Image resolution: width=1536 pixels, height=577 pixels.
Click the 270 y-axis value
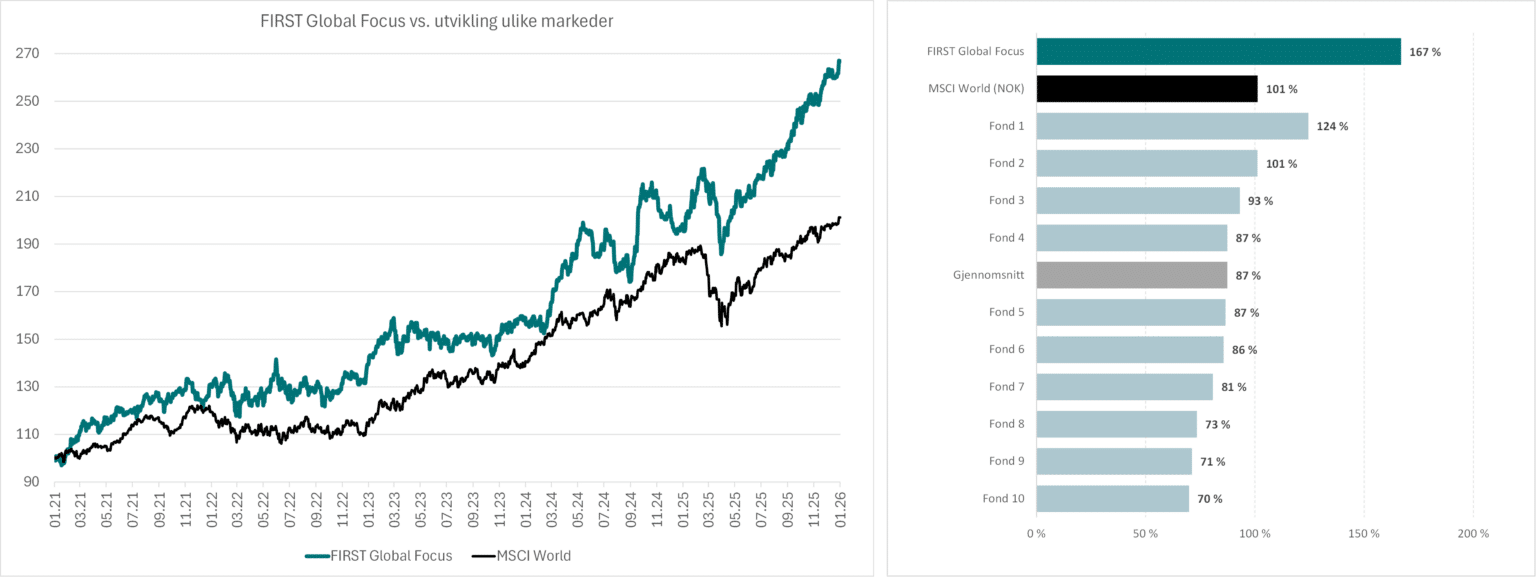pos(28,54)
